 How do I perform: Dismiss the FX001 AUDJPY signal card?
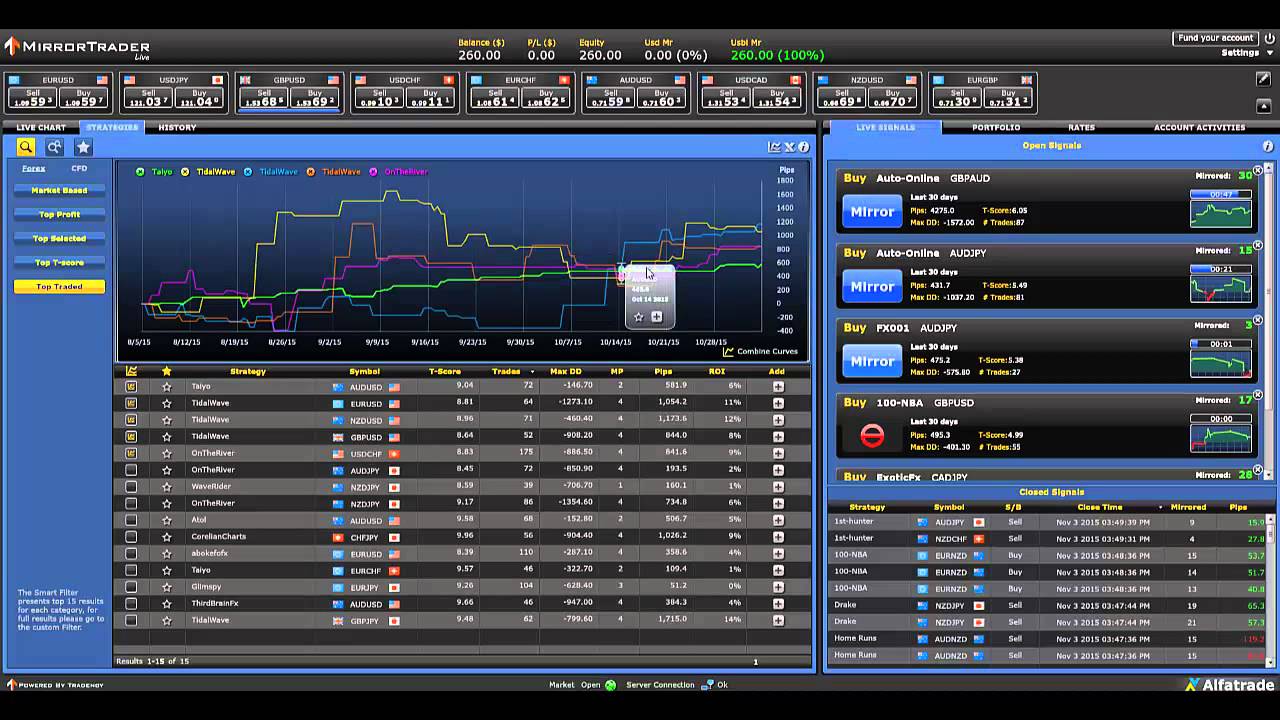(1258, 321)
